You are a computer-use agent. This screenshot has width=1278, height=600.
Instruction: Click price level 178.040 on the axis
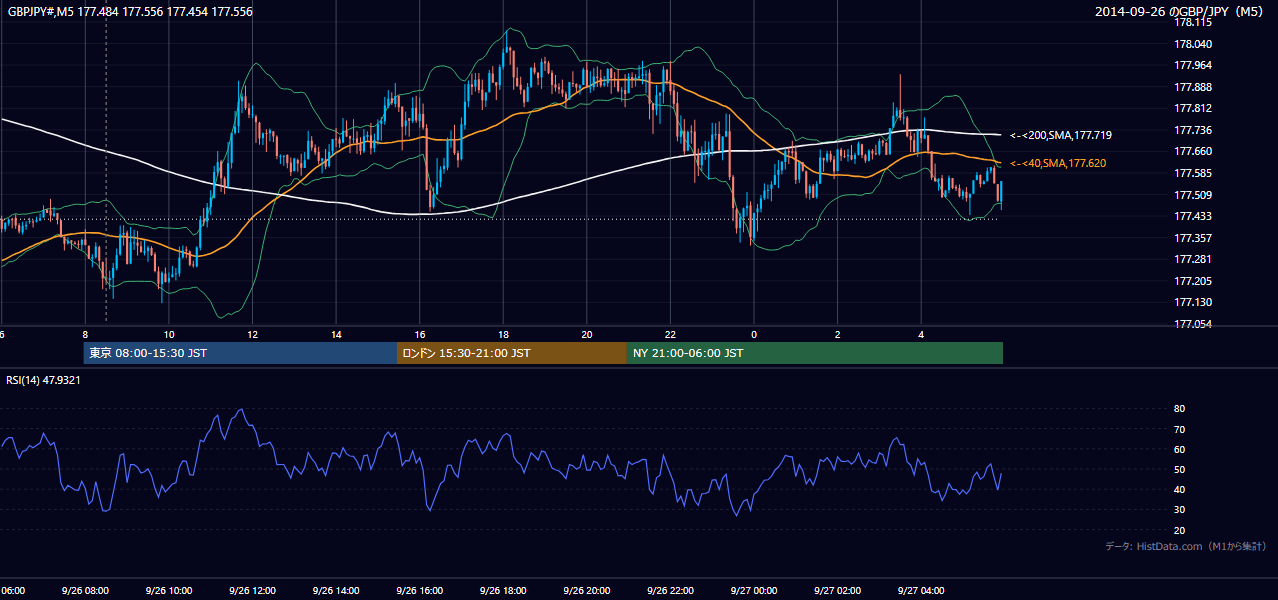click(x=1193, y=44)
